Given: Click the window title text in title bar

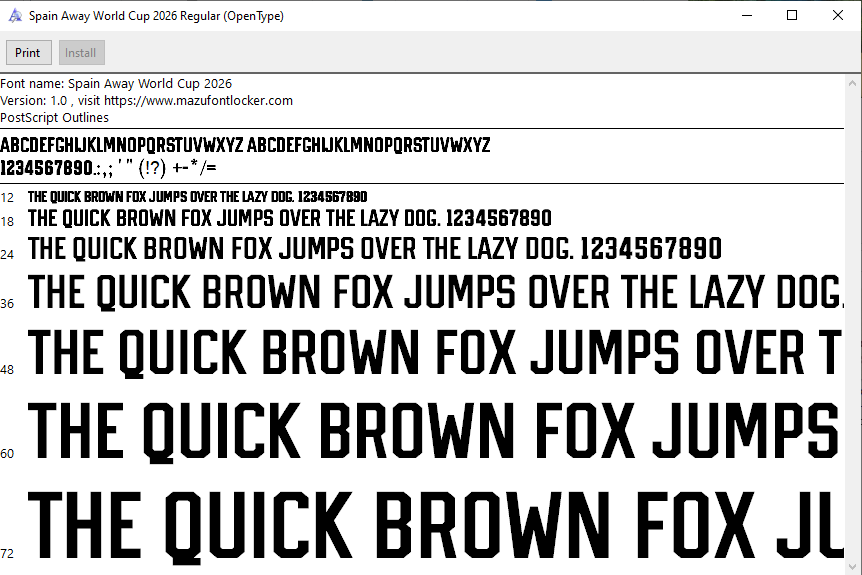Looking at the screenshot, I should [x=156, y=16].
